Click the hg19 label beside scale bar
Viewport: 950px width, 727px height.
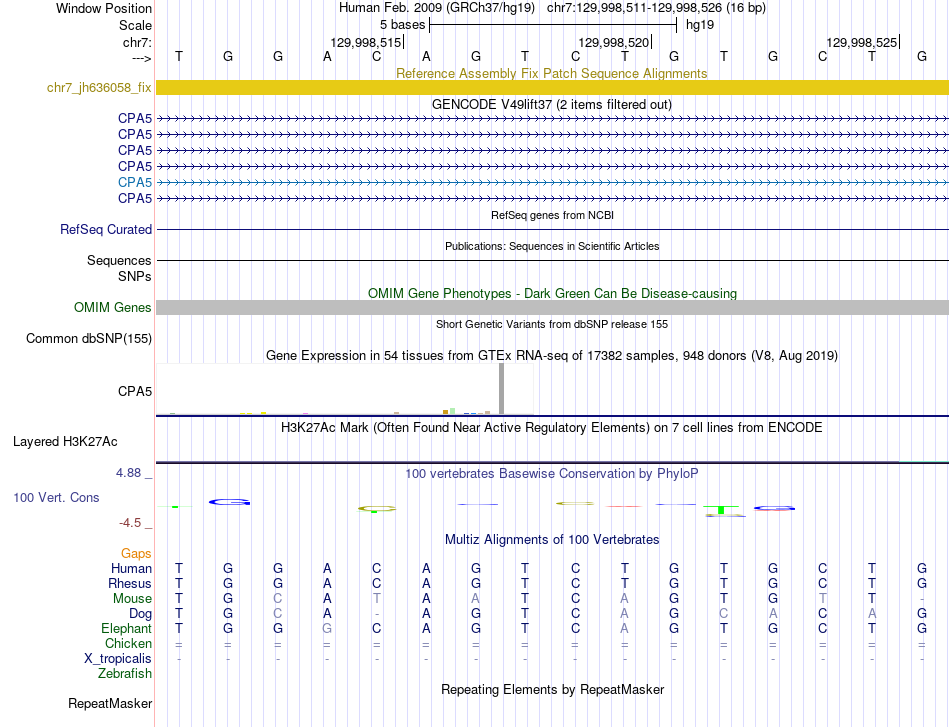tap(700, 25)
